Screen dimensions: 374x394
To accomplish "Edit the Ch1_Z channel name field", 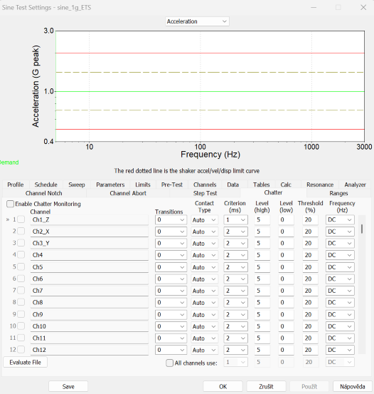I will [x=89, y=220].
